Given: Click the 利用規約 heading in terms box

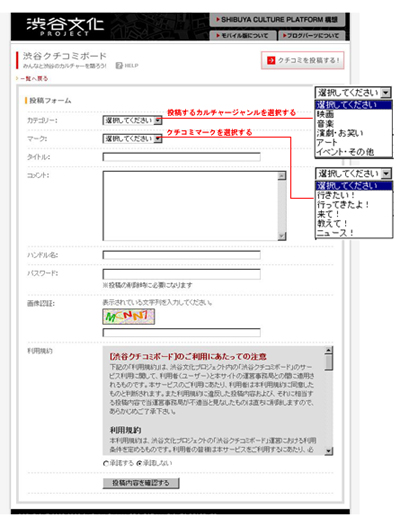Looking at the screenshot, I should coord(126,430).
